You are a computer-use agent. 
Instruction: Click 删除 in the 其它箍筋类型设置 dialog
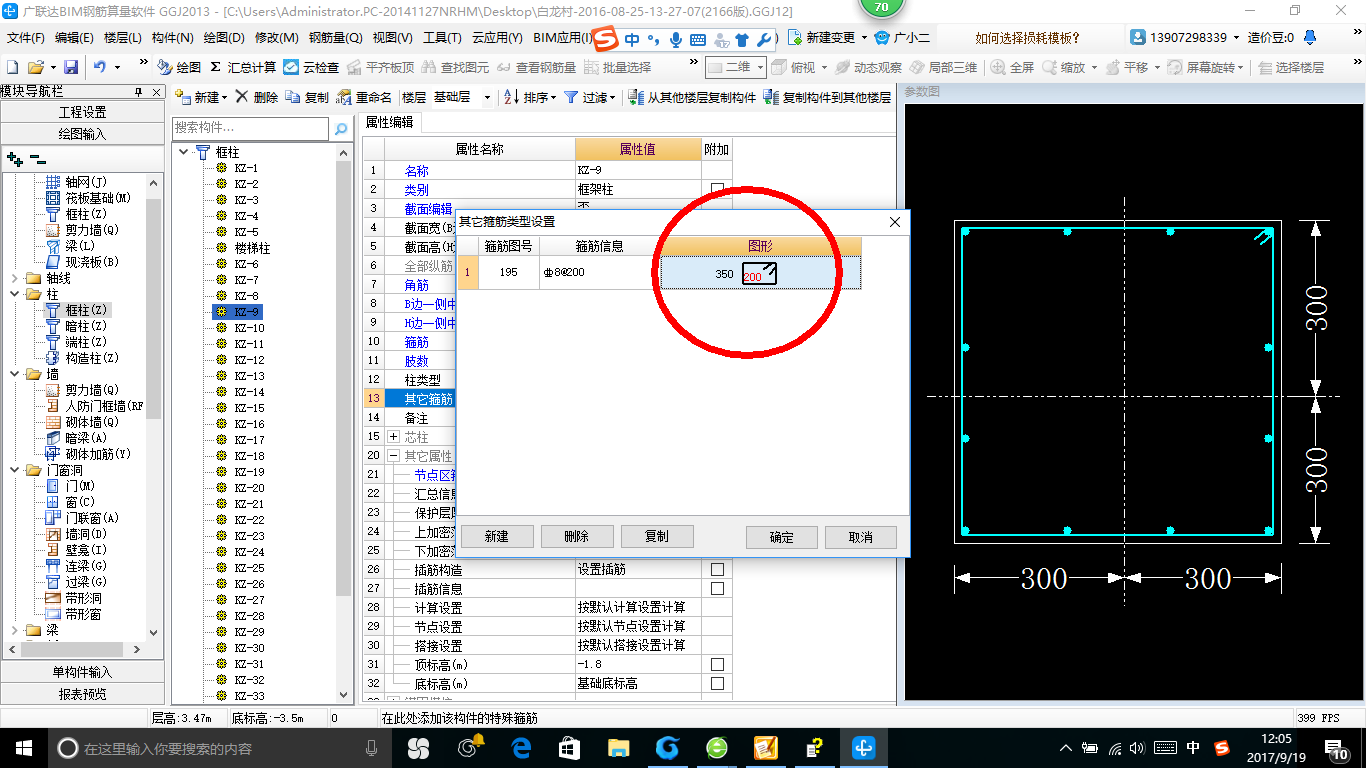pyautogui.click(x=577, y=536)
